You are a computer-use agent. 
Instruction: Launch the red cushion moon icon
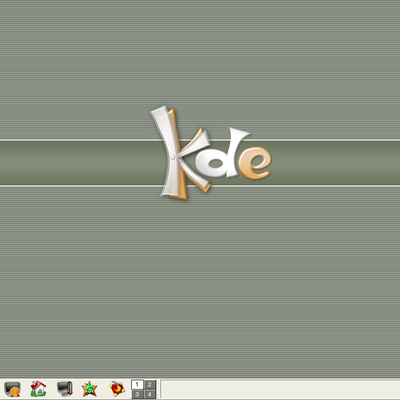[x=117, y=389]
